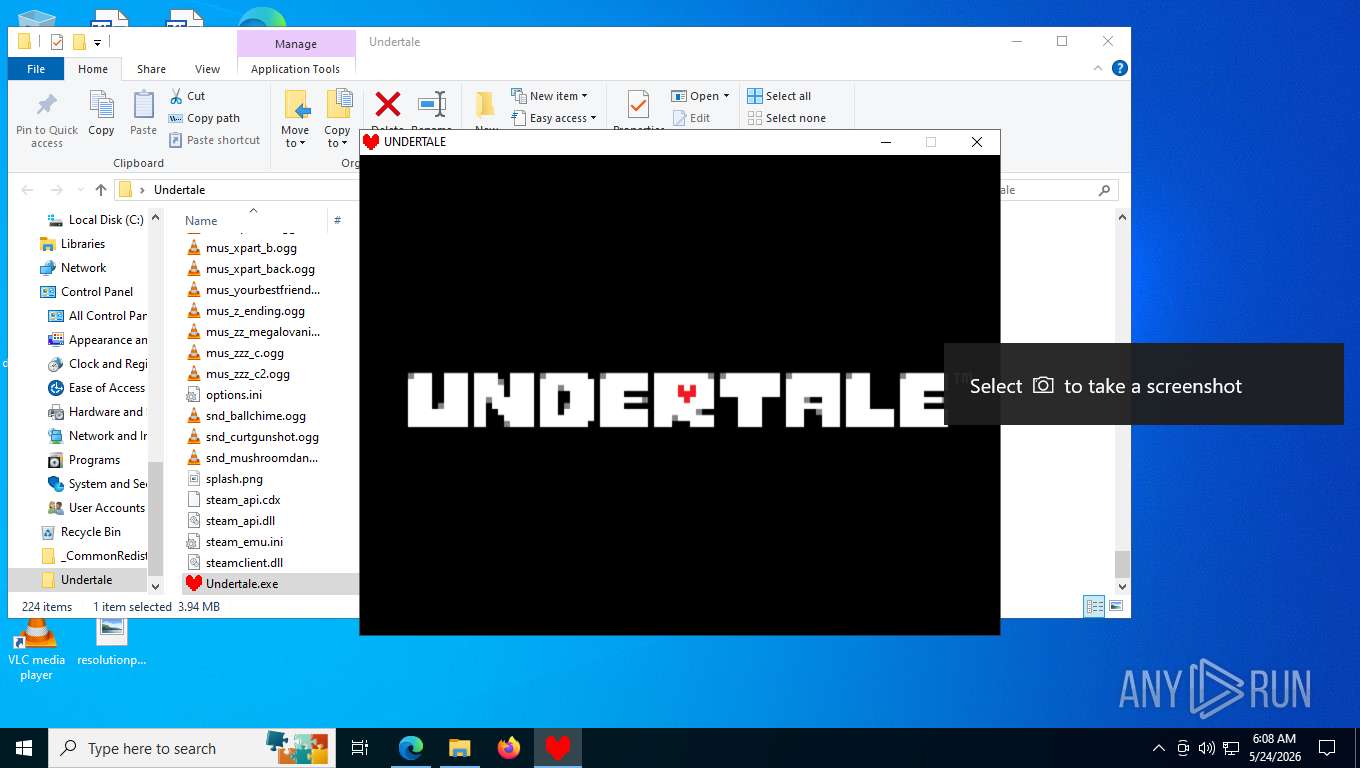Select Control Panel in navigation pane
Viewport: 1360px width, 768px height.
tap(86, 292)
